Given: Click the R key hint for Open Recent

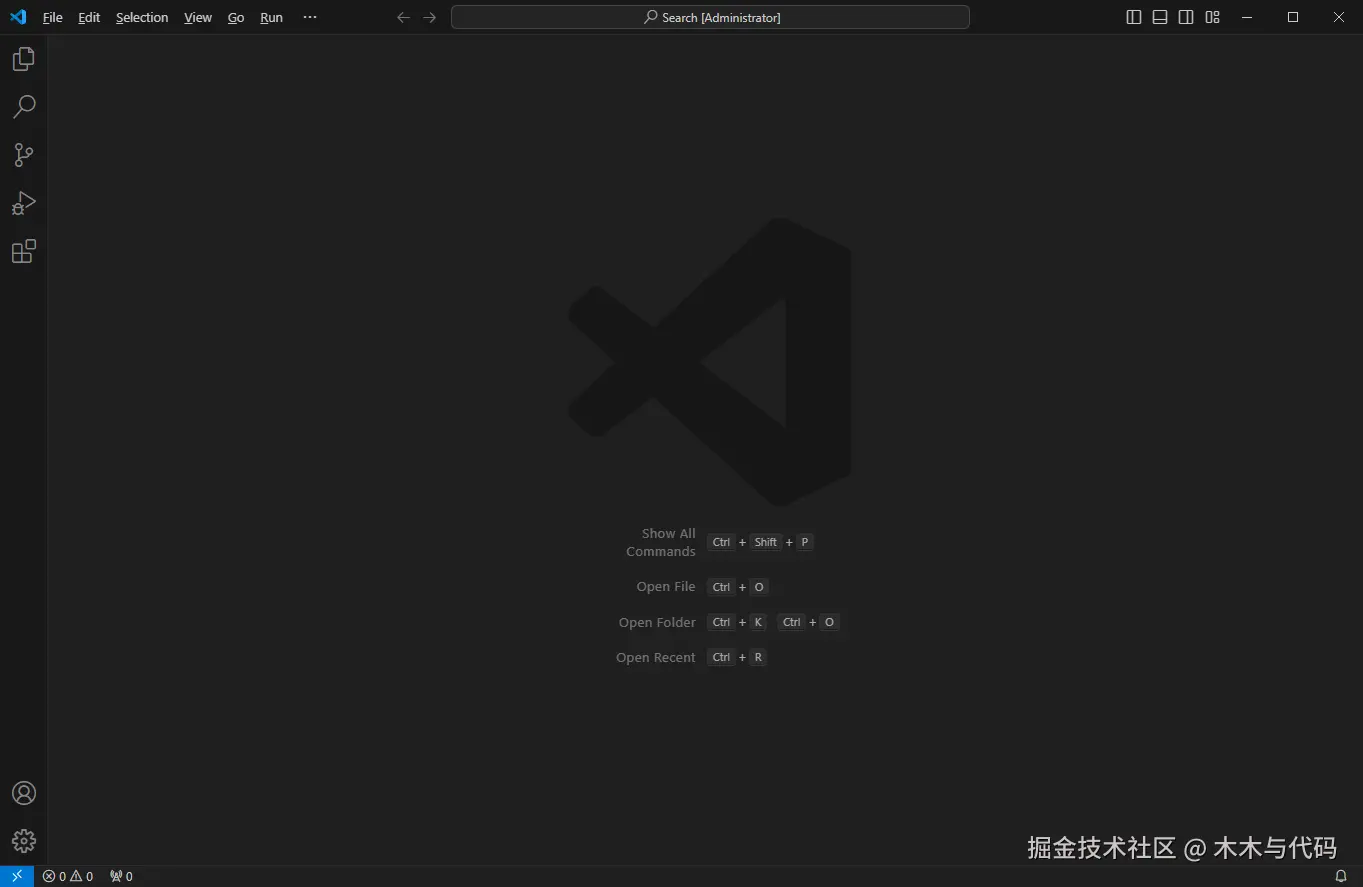Looking at the screenshot, I should (x=758, y=657).
